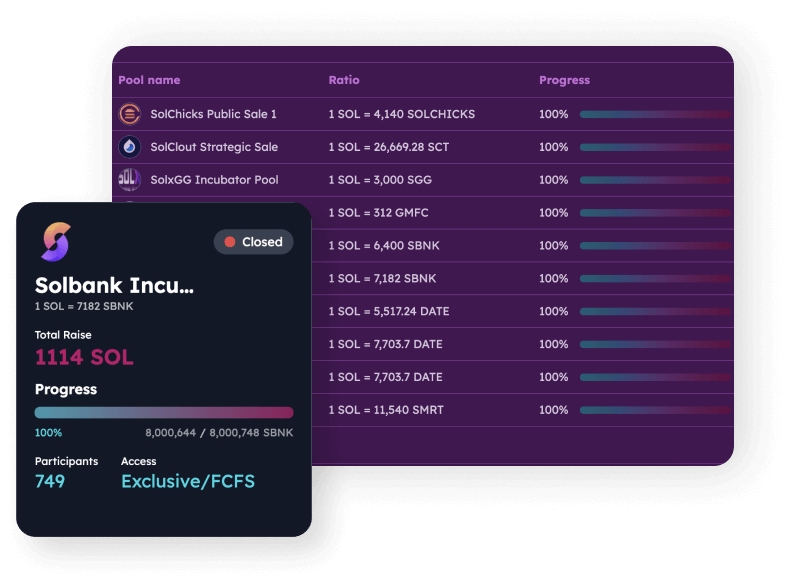Click ratio '1 SOL = 6,400 SBNK'
Image resolution: width=793 pixels, height=581 pixels.
pos(384,246)
